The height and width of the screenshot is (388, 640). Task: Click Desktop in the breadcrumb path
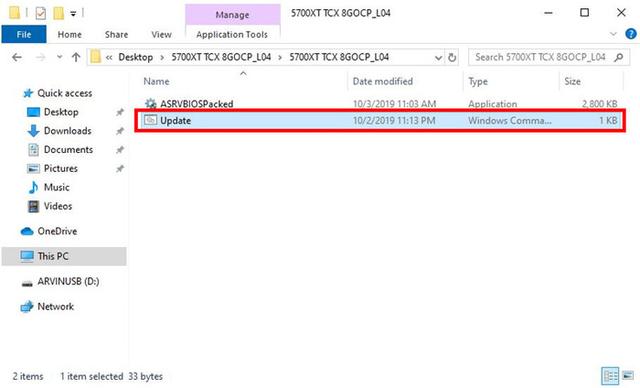pyautogui.click(x=136, y=57)
